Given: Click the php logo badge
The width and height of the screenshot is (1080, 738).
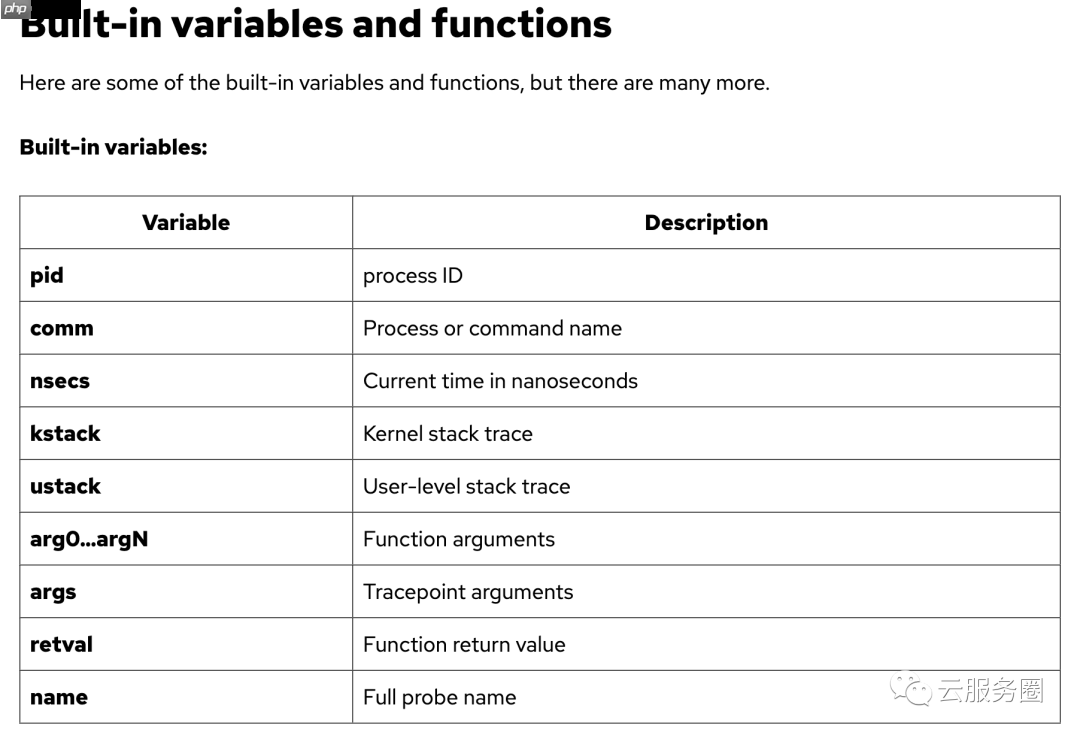Looking at the screenshot, I should (17, 9).
